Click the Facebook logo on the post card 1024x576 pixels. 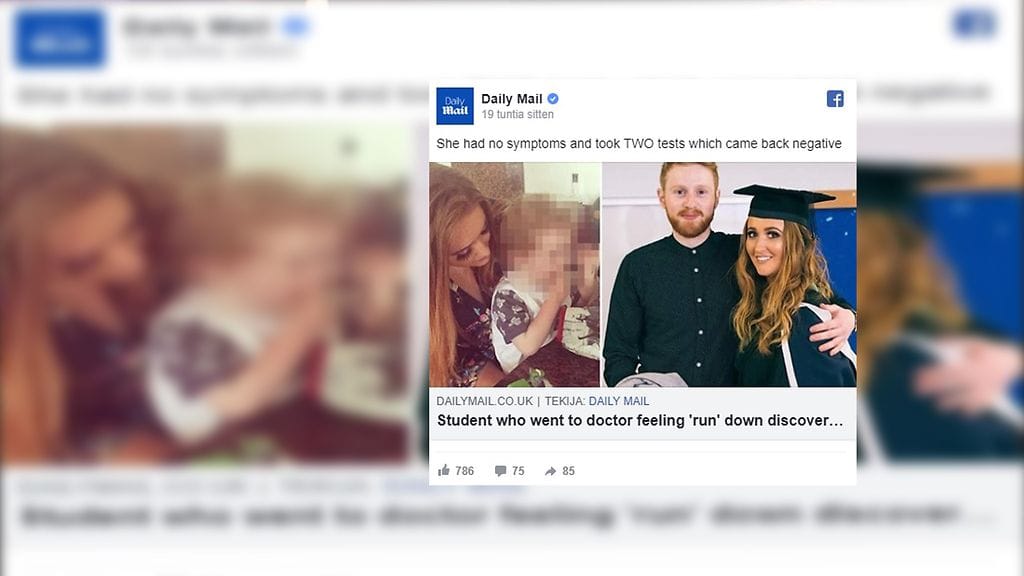tap(835, 99)
